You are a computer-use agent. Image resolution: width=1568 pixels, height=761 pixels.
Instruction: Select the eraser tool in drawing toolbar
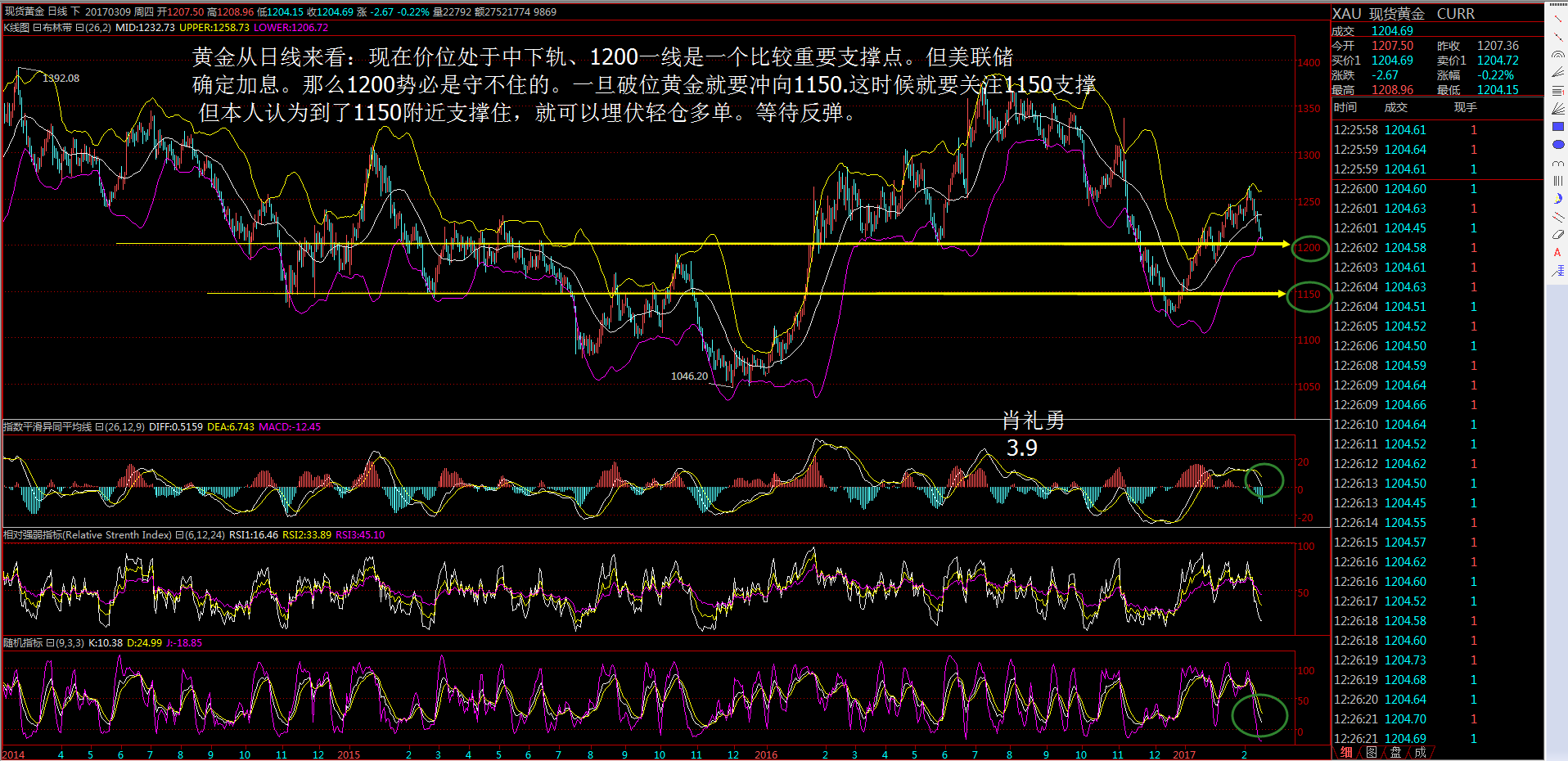[x=1557, y=235]
